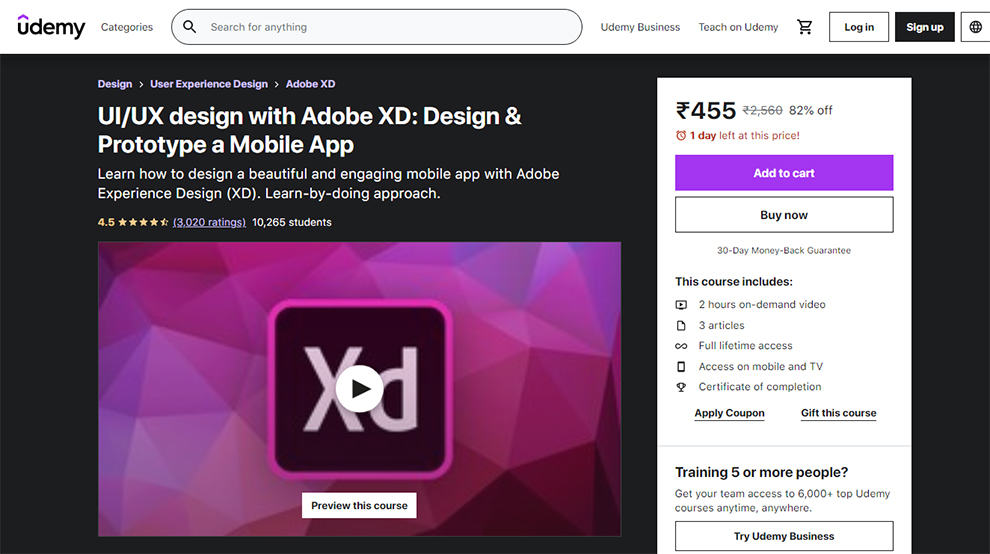
Task: Click the course title heading
Action: (309, 130)
